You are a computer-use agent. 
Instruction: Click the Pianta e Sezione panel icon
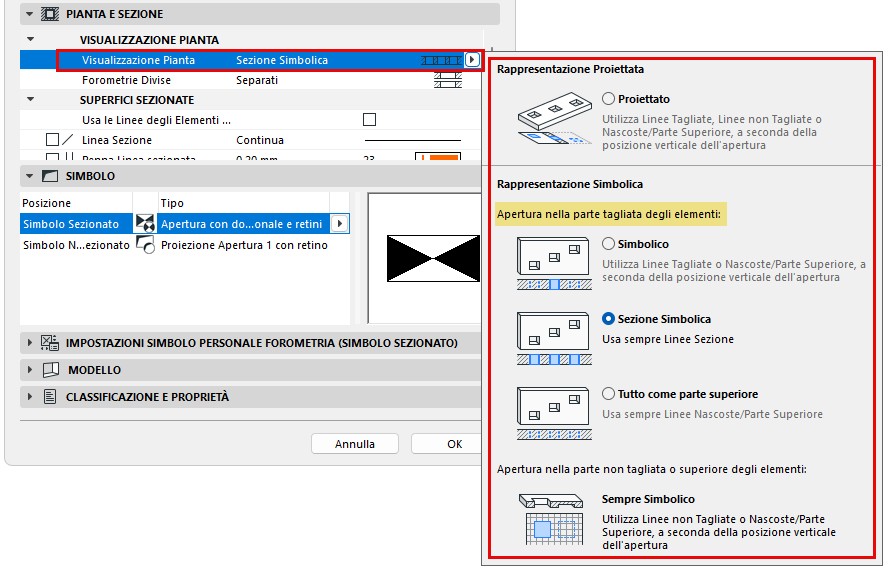click(x=50, y=14)
